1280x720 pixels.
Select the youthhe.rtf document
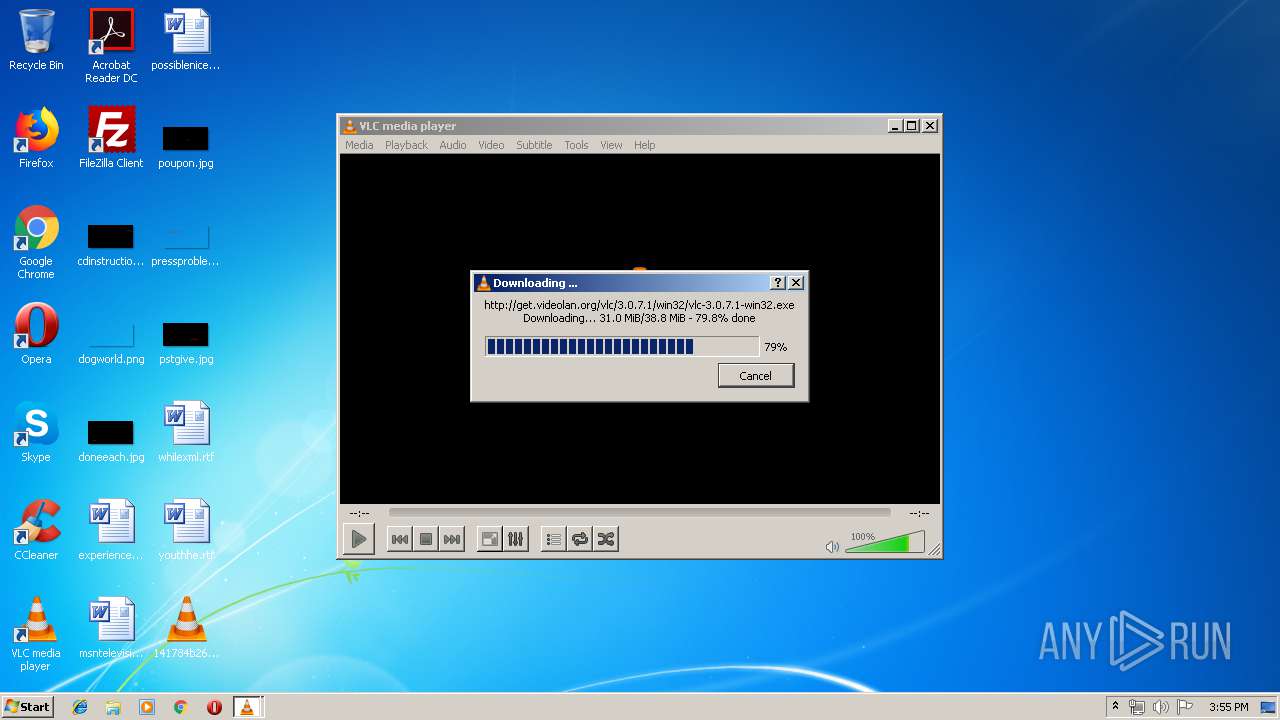186,530
